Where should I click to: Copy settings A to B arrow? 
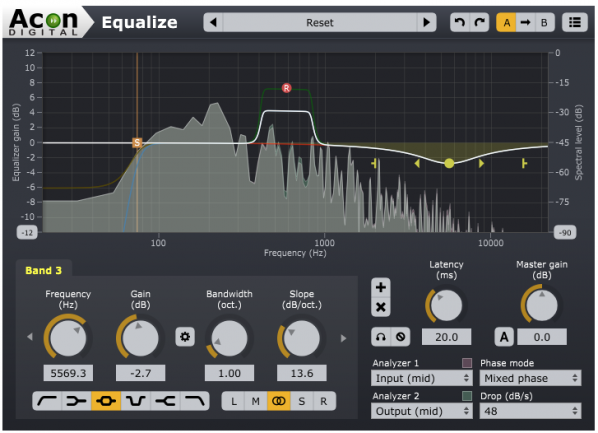pyautogui.click(x=526, y=23)
